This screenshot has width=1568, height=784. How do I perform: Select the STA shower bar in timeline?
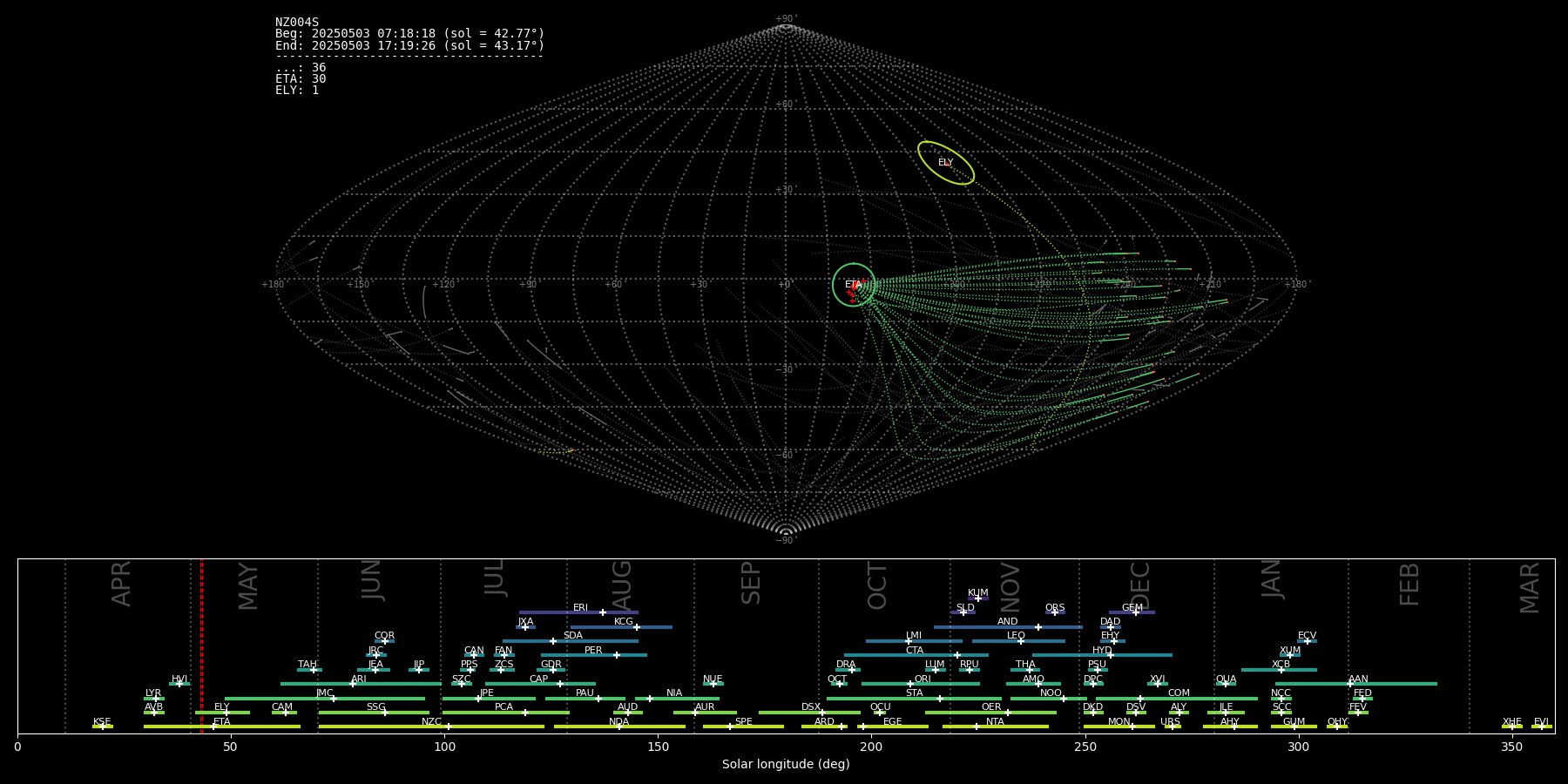click(915, 699)
